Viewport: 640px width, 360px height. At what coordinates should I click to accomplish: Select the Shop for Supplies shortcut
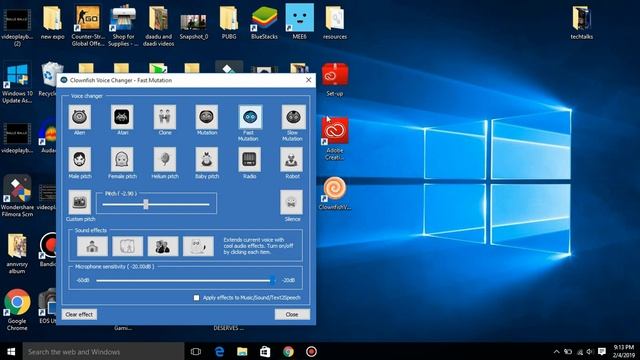pos(123,25)
